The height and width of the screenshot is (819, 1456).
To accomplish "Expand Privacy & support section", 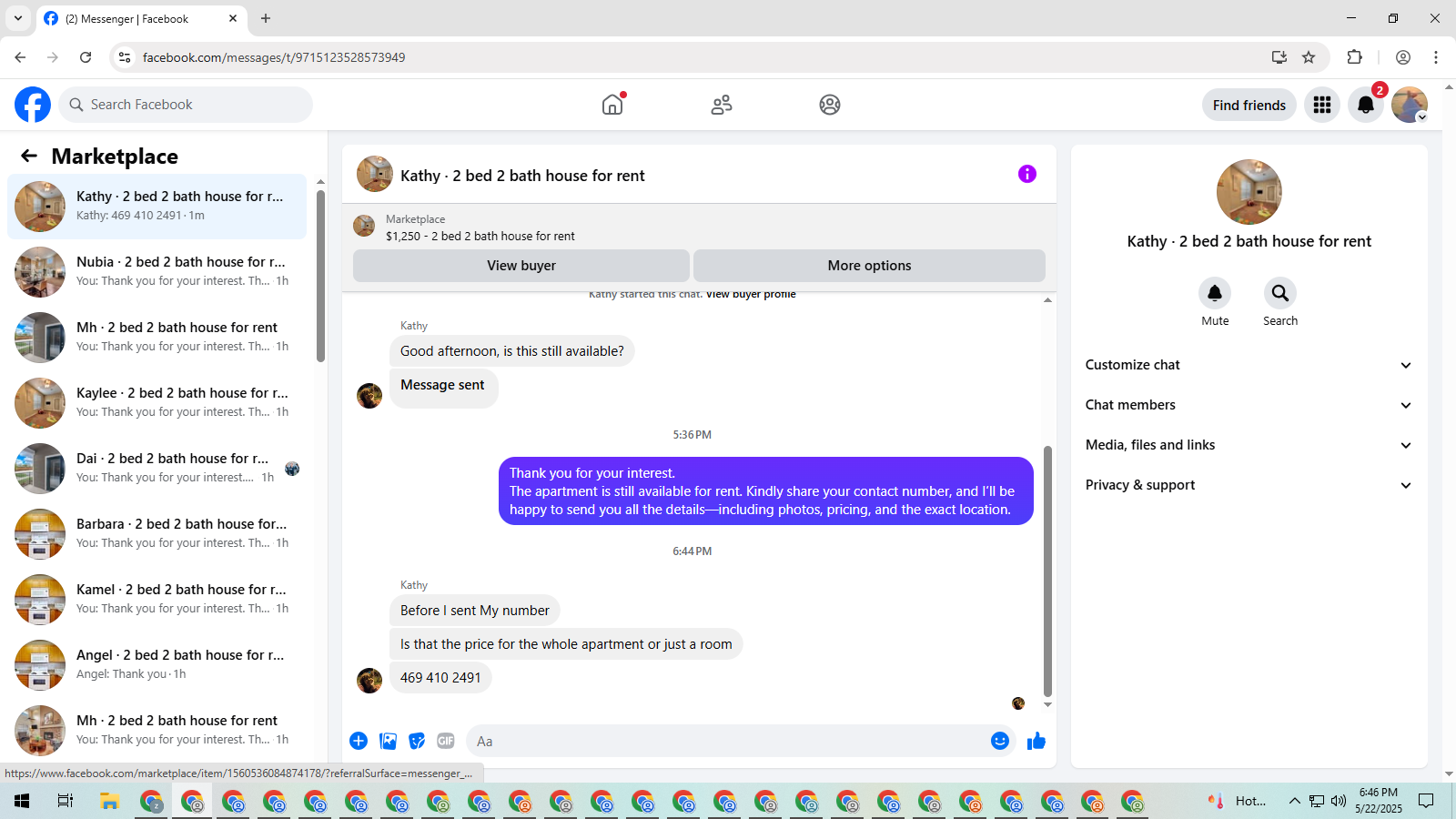I will click(1249, 485).
